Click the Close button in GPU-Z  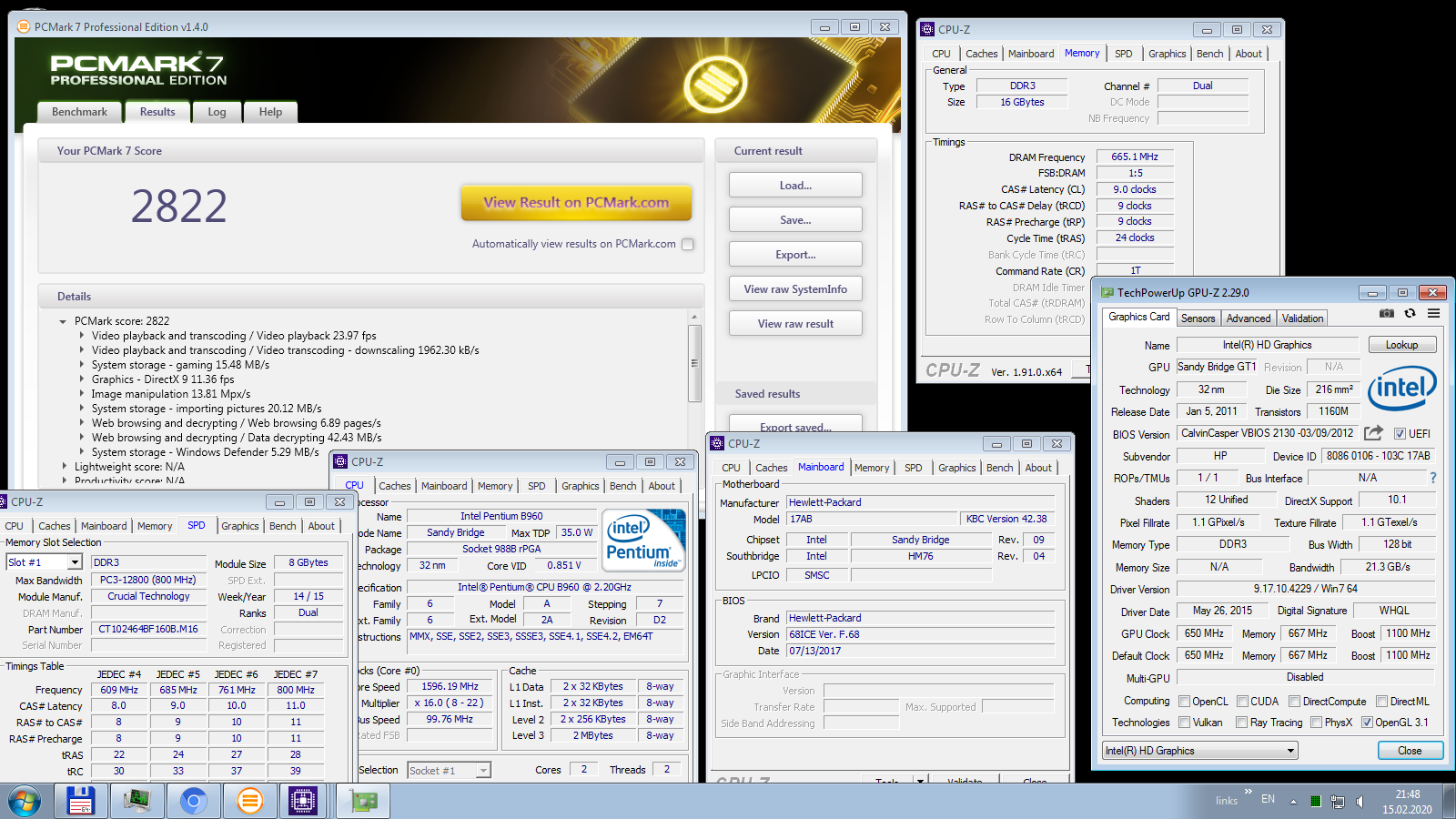tap(1410, 751)
